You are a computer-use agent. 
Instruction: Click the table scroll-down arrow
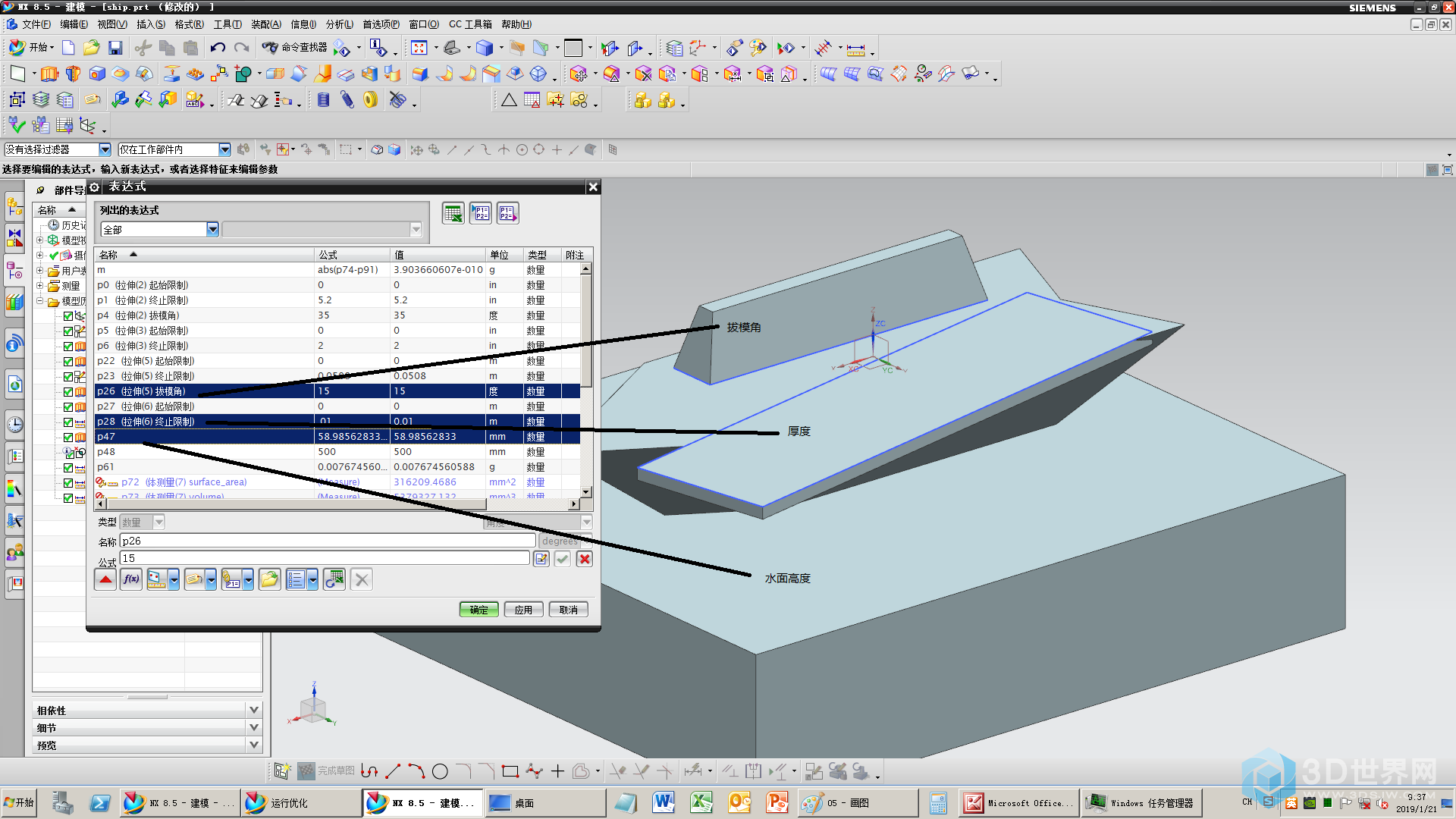(x=586, y=491)
